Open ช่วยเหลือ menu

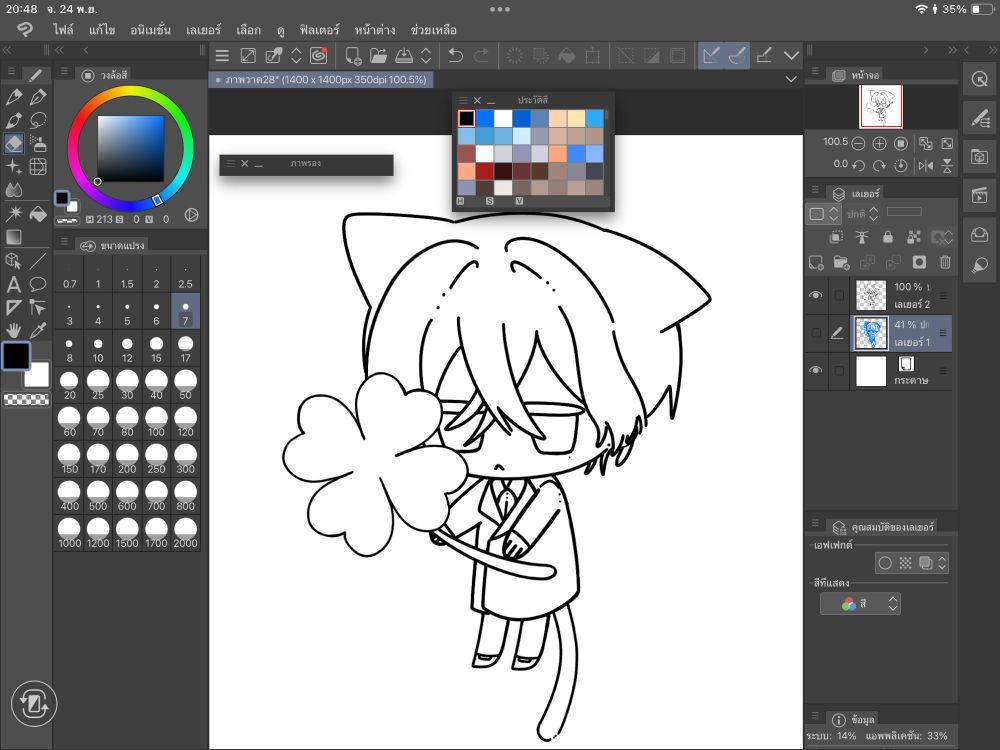point(434,30)
